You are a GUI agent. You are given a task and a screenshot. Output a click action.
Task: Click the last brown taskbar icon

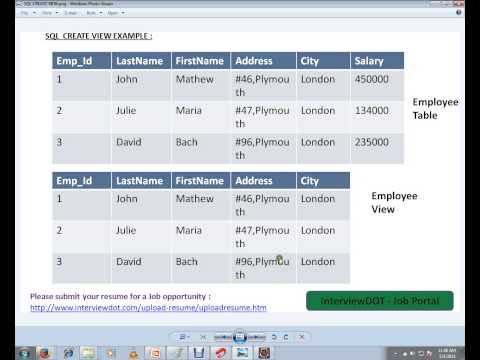click(264, 353)
